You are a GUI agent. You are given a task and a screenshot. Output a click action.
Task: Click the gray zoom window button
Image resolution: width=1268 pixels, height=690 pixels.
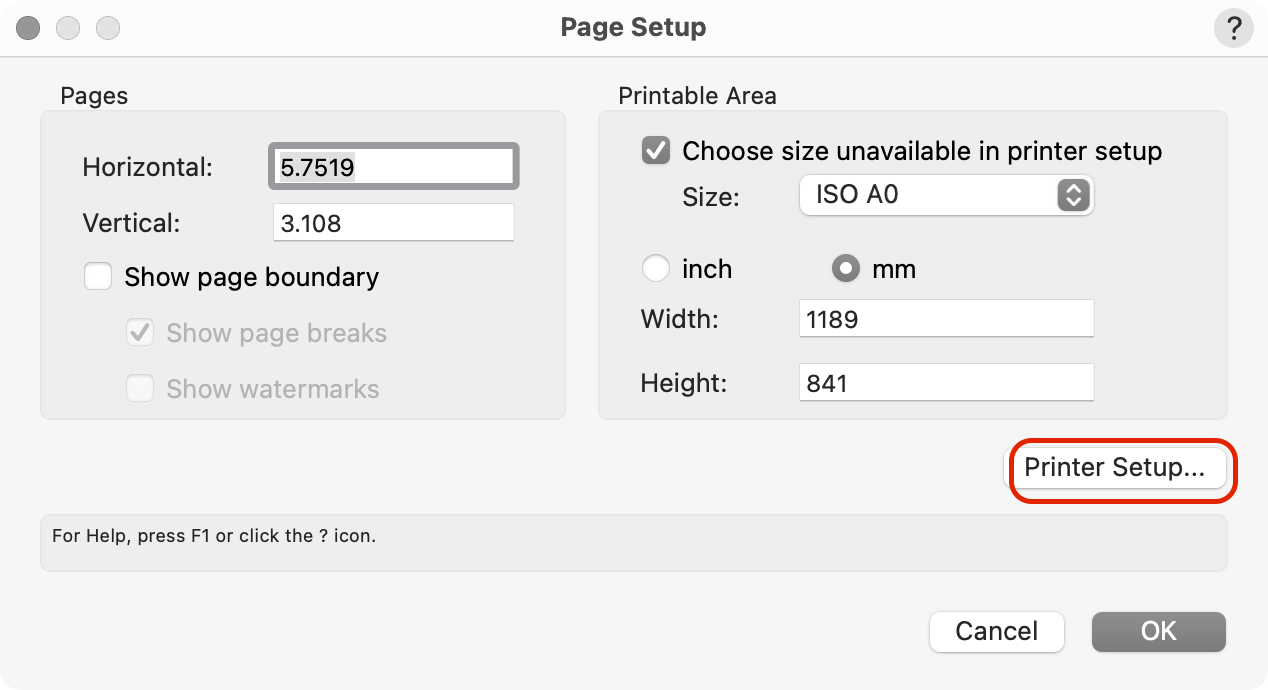pos(108,28)
